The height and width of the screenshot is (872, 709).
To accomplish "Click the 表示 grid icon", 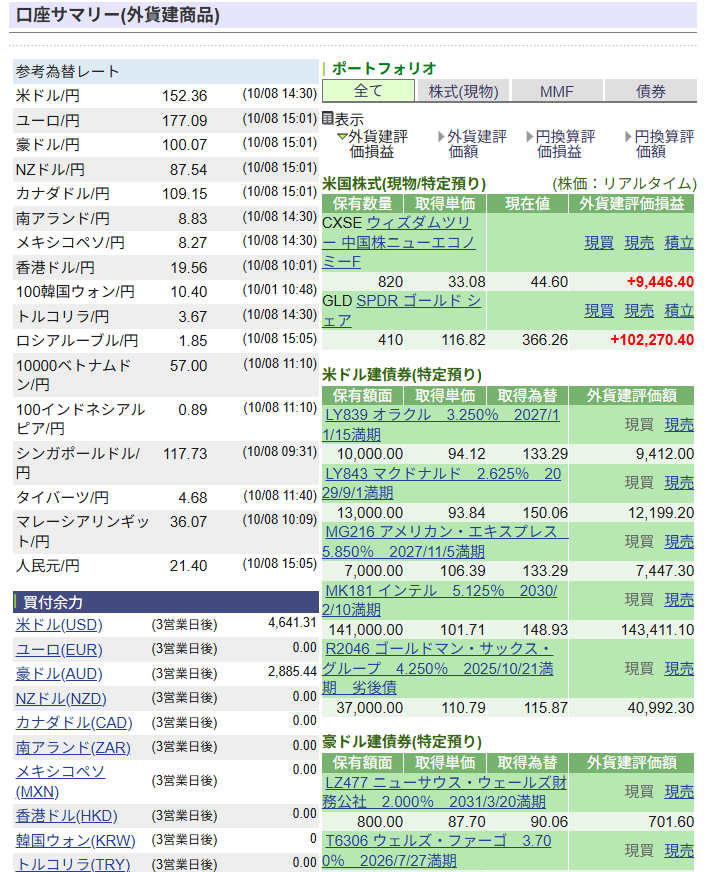I will [327, 118].
